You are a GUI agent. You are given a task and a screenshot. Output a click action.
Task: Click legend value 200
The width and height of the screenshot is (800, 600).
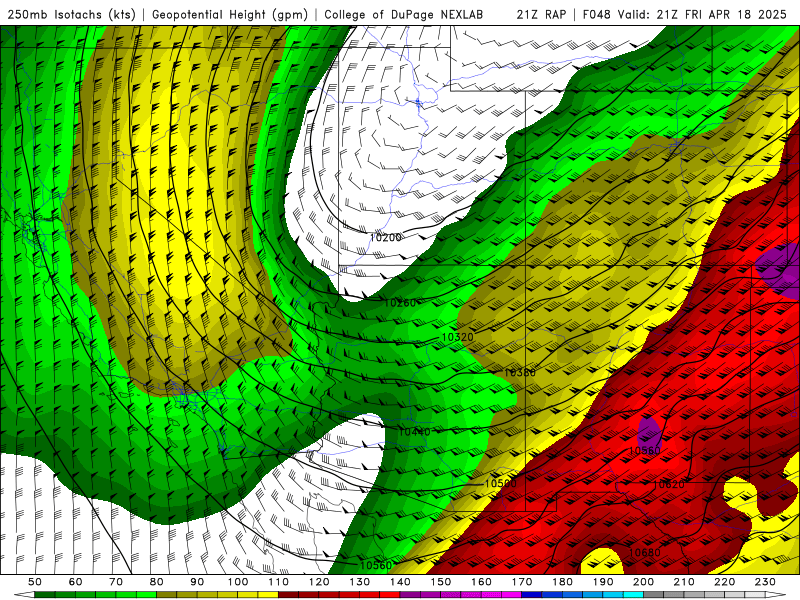643,582
